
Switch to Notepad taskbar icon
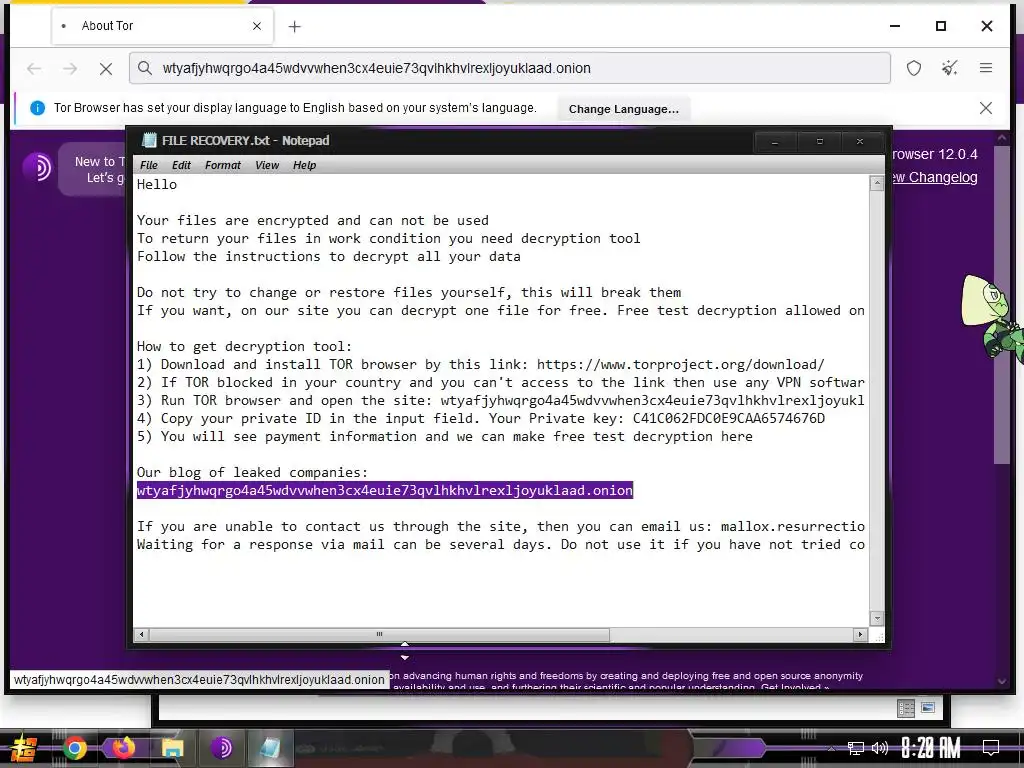pyautogui.click(x=270, y=748)
